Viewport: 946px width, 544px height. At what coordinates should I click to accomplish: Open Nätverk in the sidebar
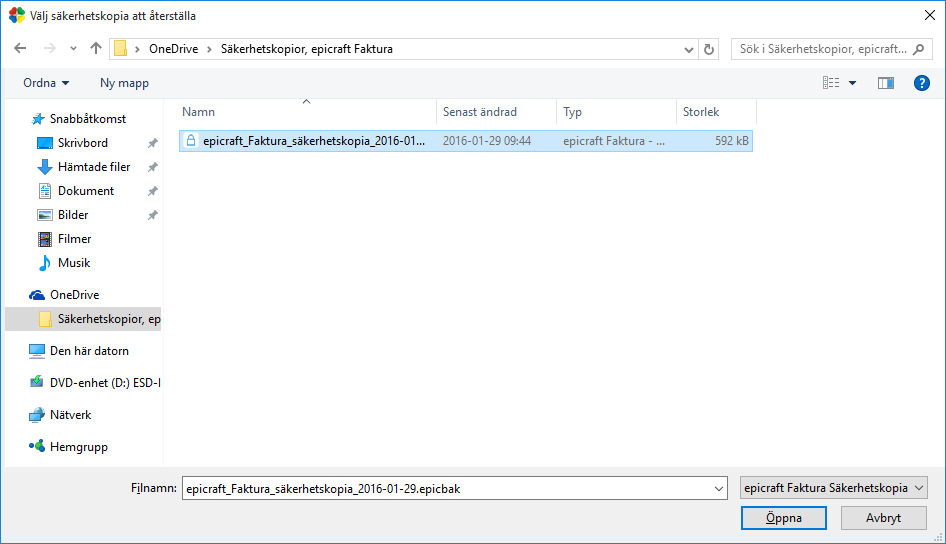[71, 415]
